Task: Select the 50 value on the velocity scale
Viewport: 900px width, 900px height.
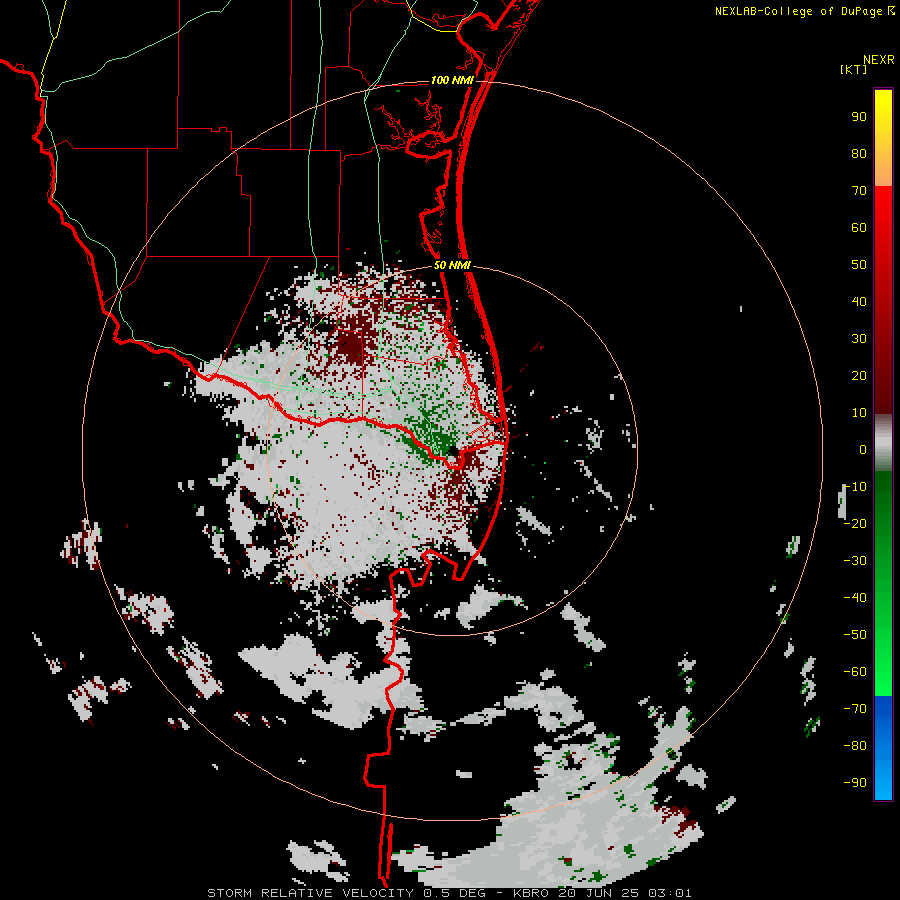Action: [859, 265]
